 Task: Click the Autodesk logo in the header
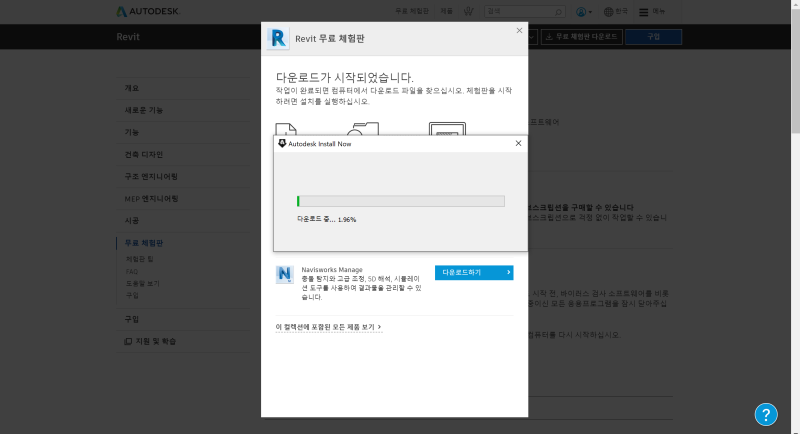[x=148, y=11]
